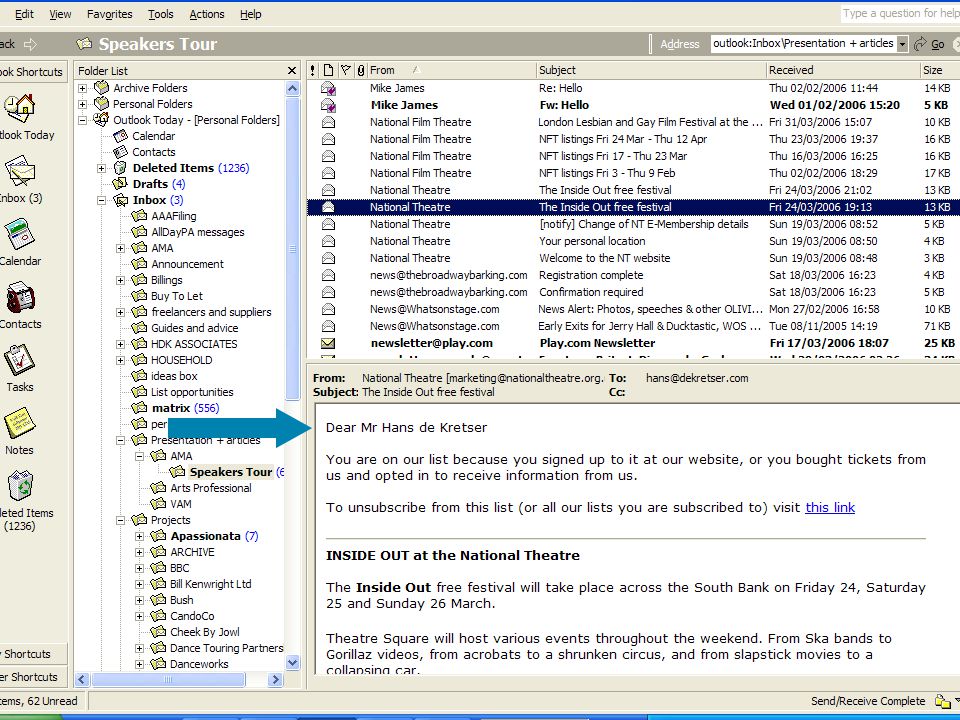Select the AllDayPA messages folder
The height and width of the screenshot is (720, 960).
click(197, 232)
